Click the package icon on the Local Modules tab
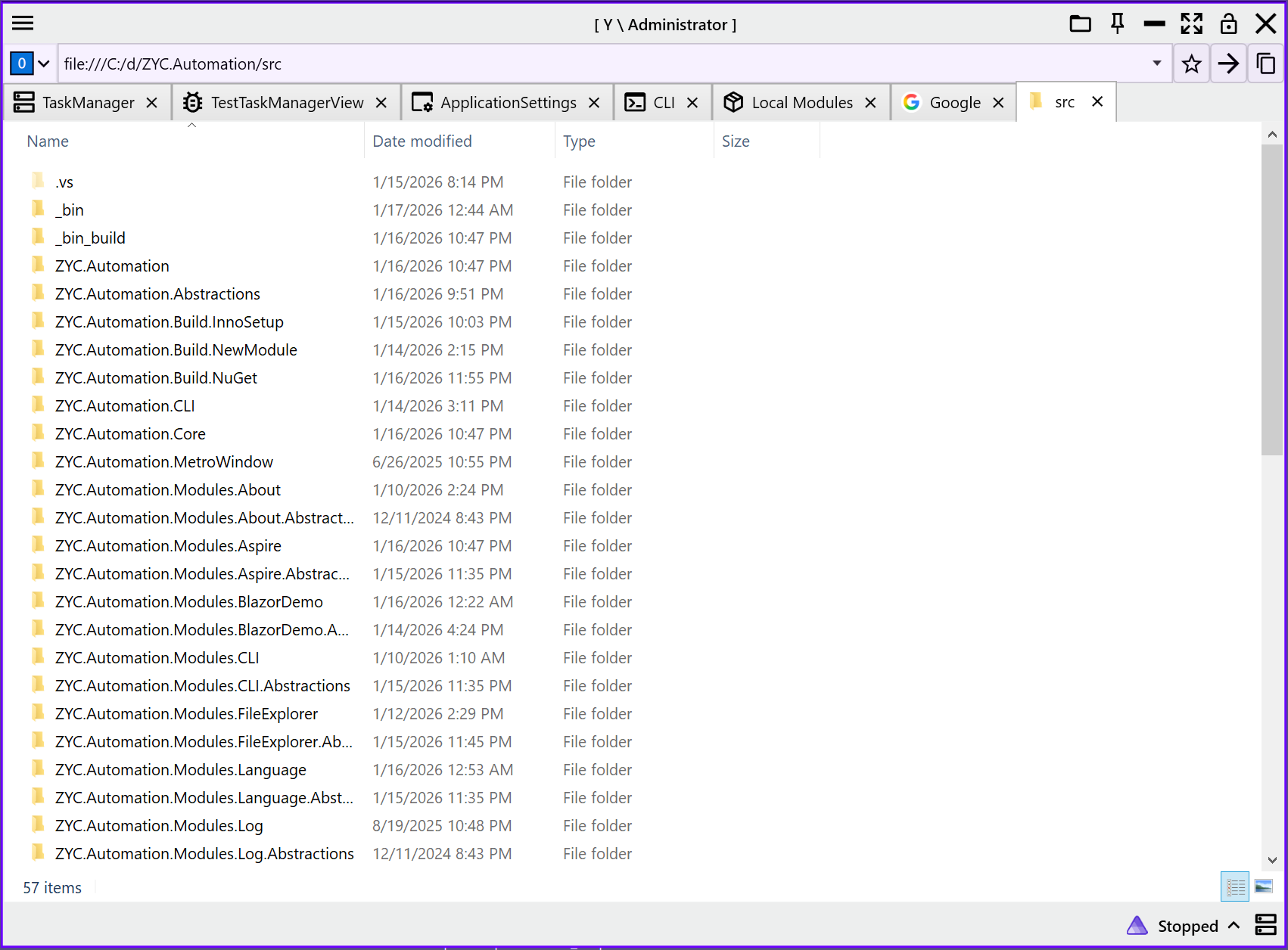 pos(733,101)
